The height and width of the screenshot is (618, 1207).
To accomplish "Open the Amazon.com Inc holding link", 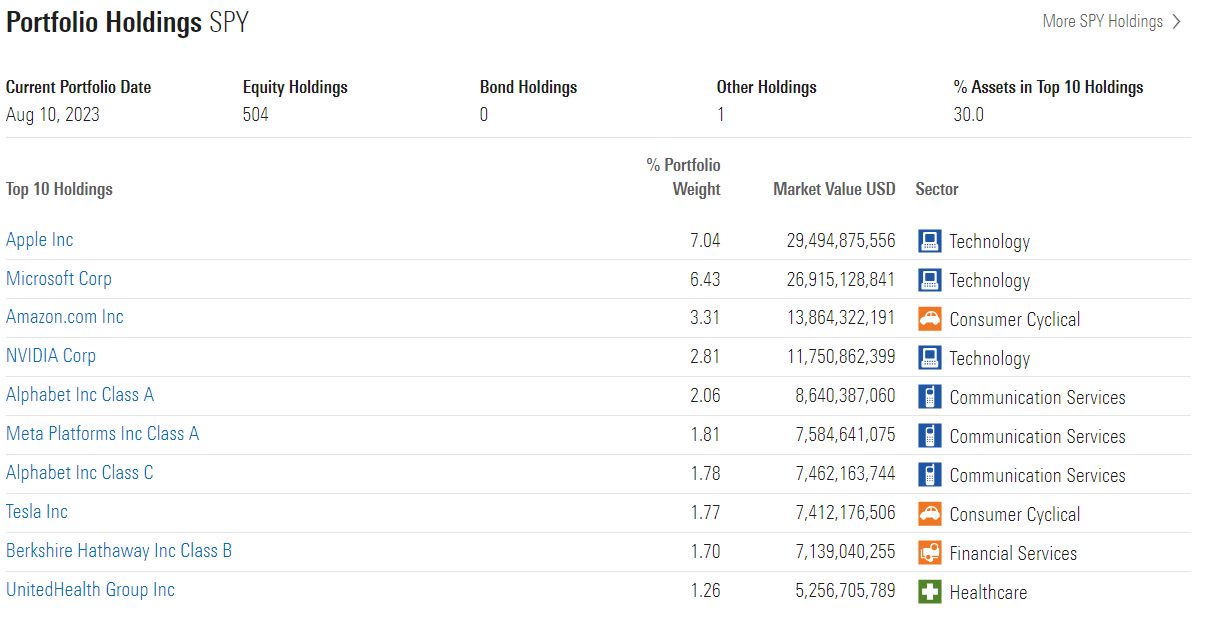I will 65,317.
